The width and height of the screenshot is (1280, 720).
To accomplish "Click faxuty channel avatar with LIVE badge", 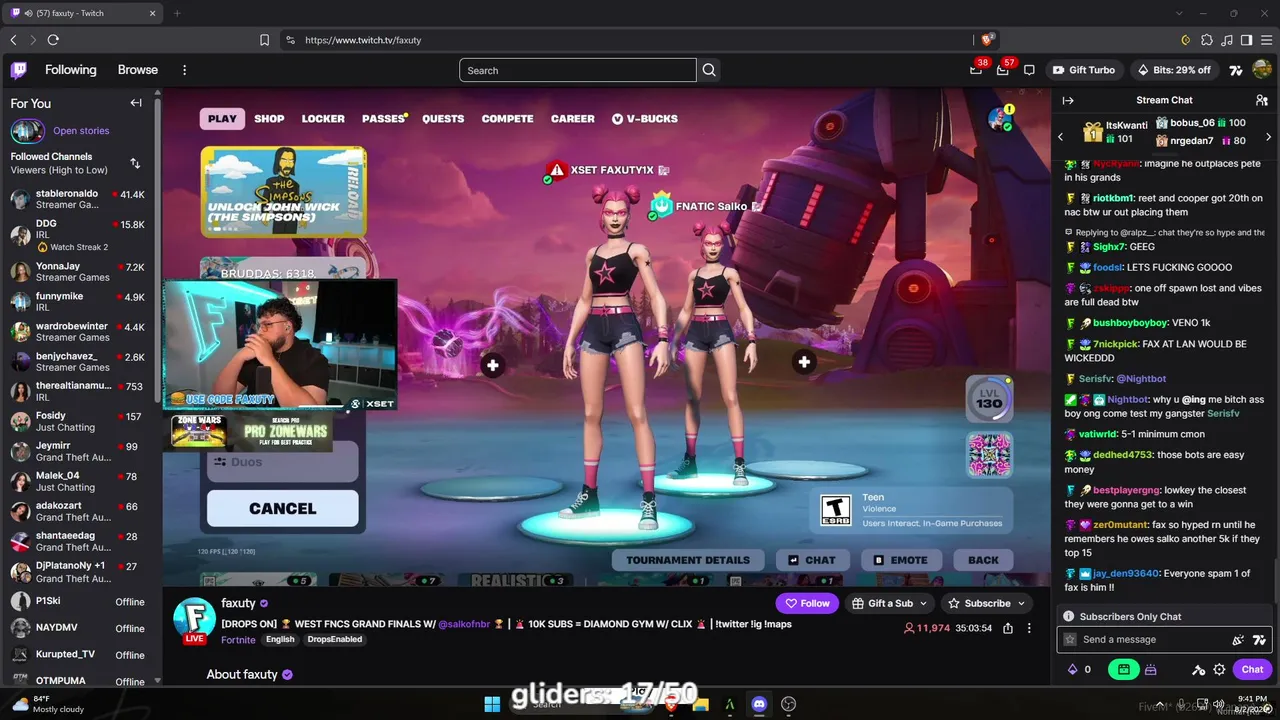I will tap(194, 619).
